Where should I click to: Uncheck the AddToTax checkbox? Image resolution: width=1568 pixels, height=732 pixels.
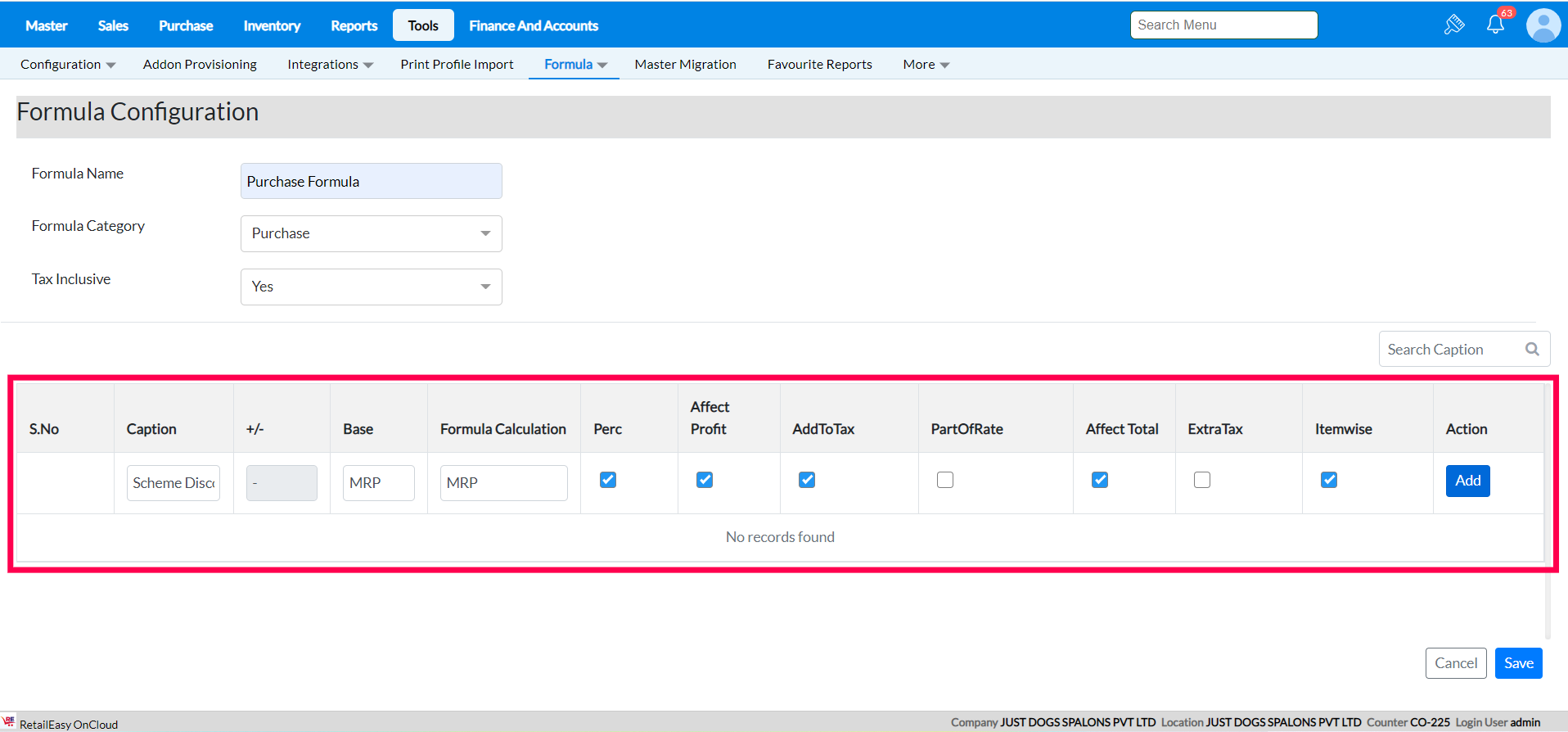click(x=807, y=480)
